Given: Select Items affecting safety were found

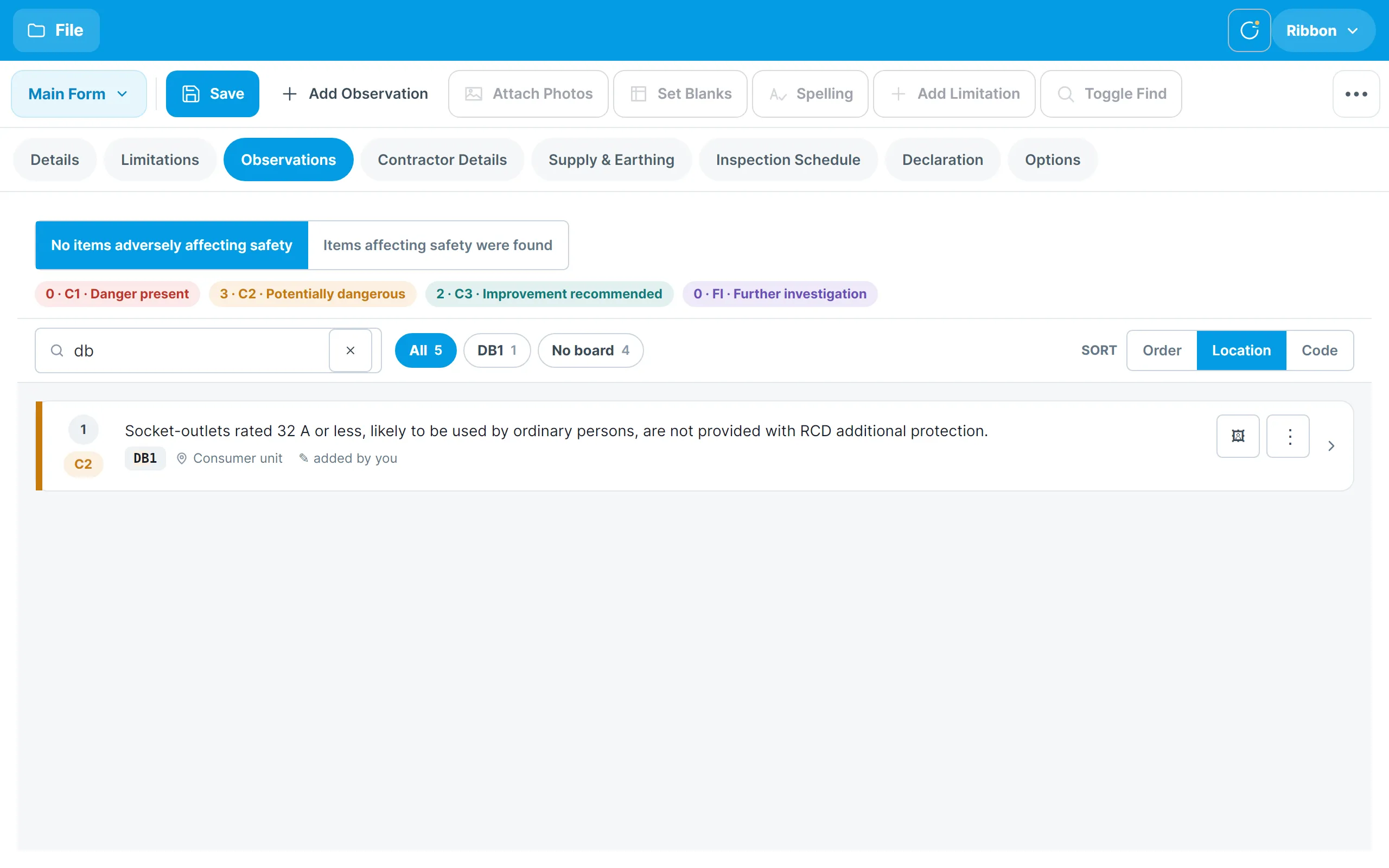Looking at the screenshot, I should click(x=438, y=245).
